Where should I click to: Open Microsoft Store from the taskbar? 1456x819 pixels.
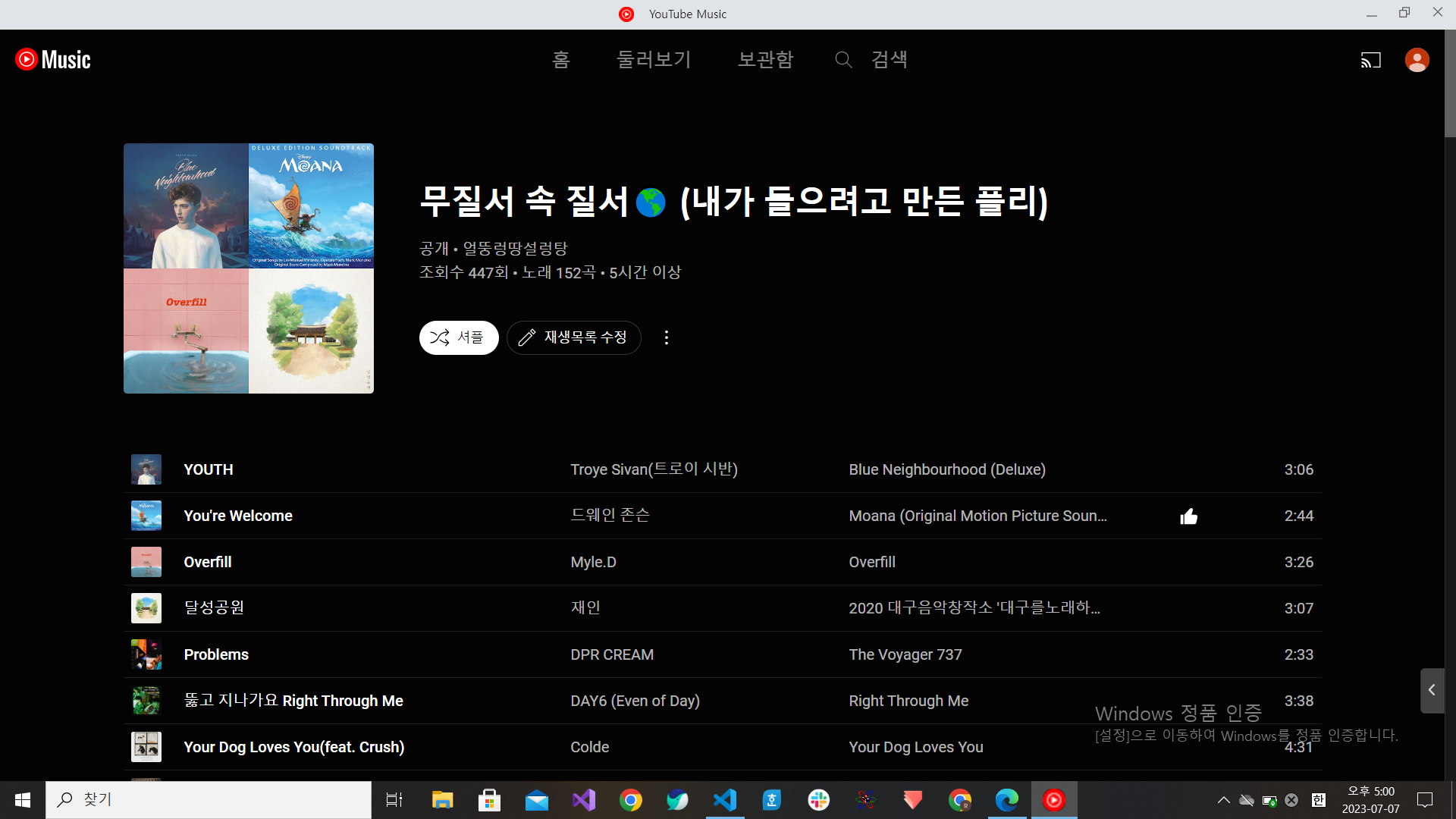point(489,800)
